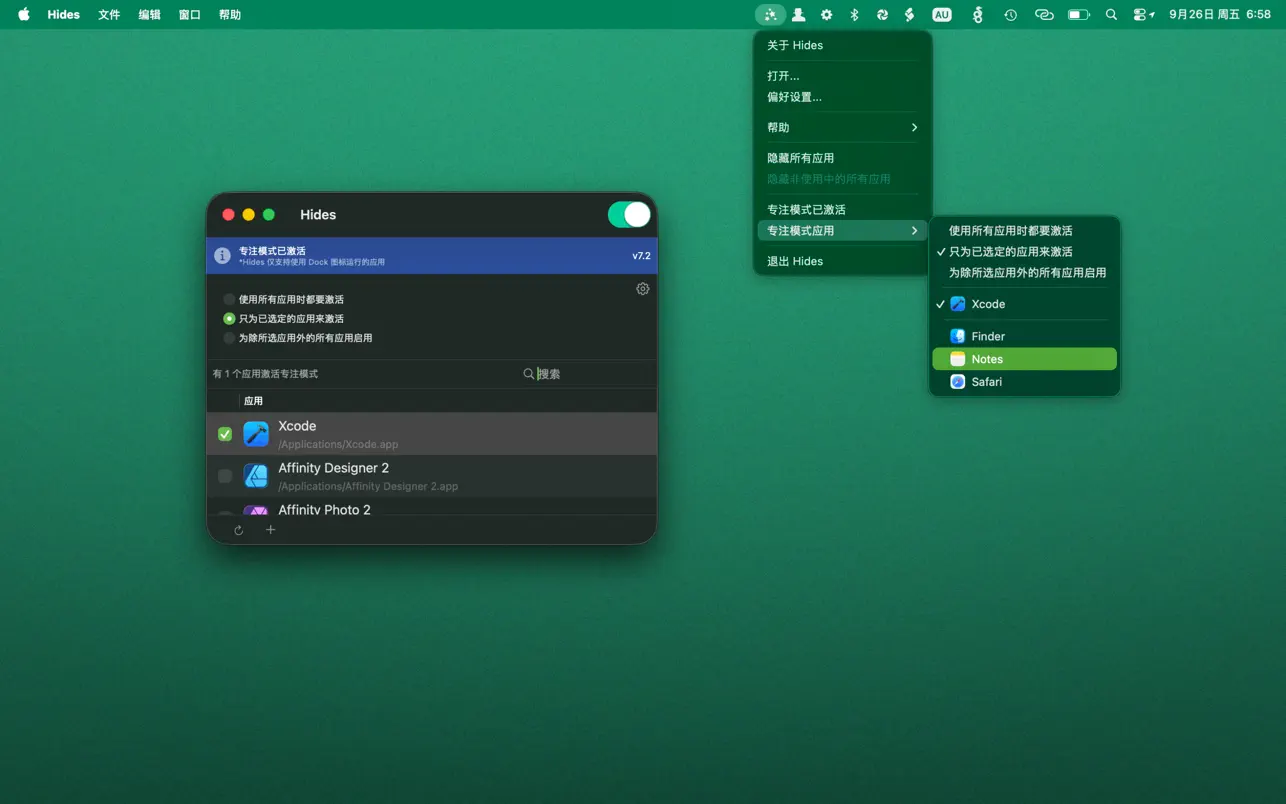Click the chain link menu bar icon
Screen dimensions: 1286x804
click(1044, 15)
